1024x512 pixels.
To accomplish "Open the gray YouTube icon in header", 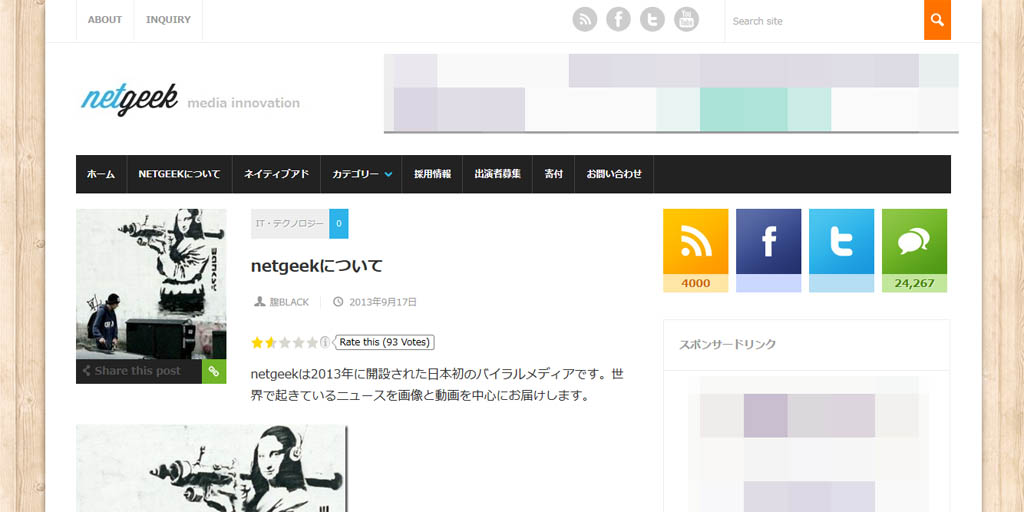I will 686,20.
